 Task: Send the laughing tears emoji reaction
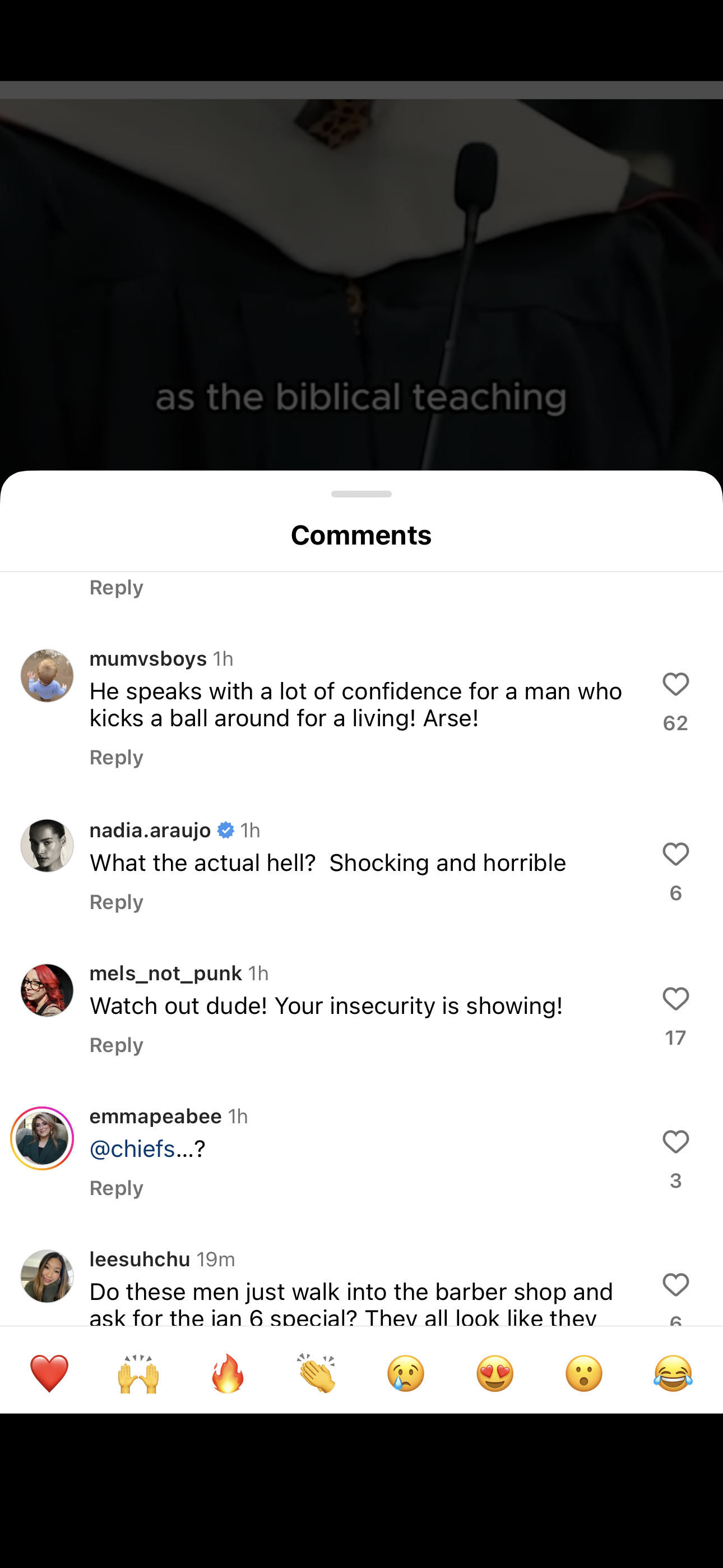(x=673, y=1373)
